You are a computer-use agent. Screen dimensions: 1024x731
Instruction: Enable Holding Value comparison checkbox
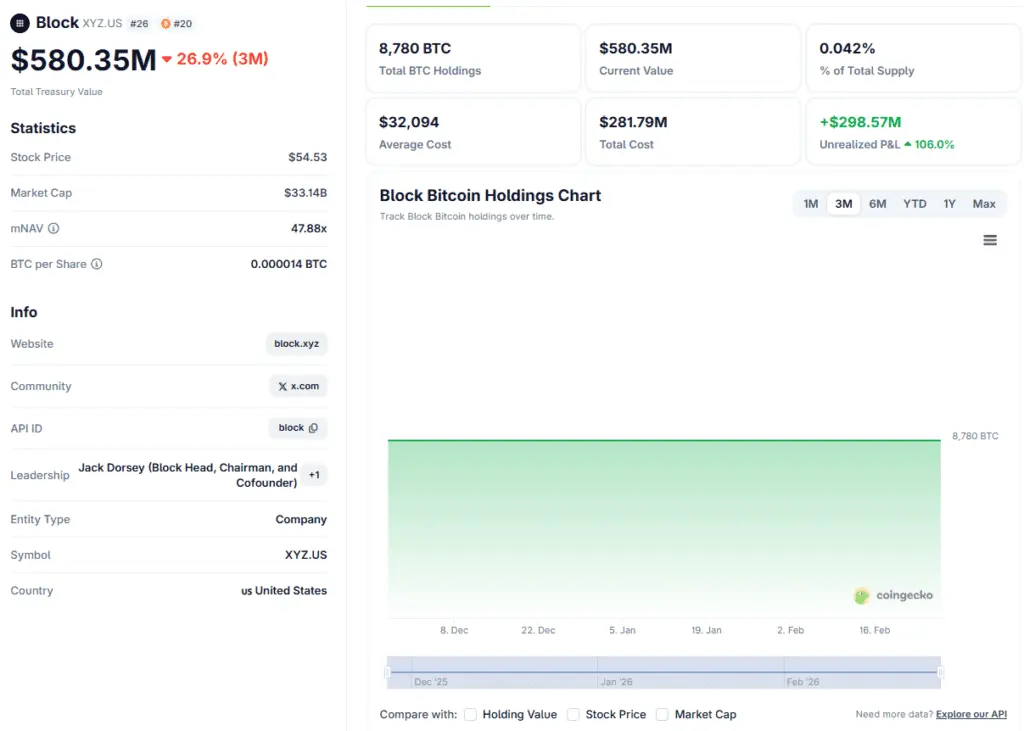point(470,714)
